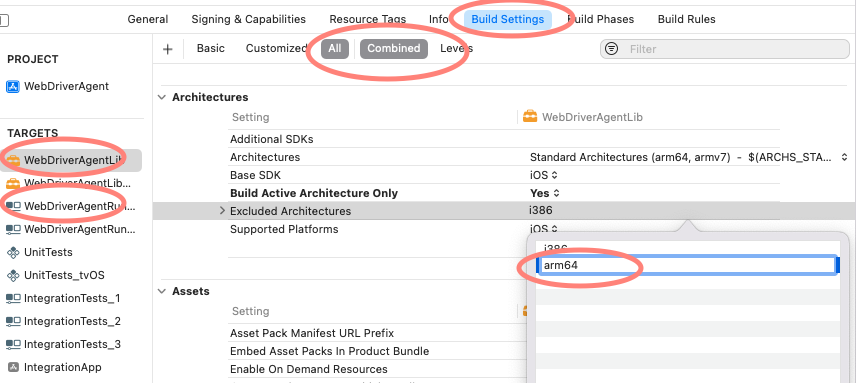Click the arm64 text entry field
This screenshot has height=383, width=856.
point(688,265)
